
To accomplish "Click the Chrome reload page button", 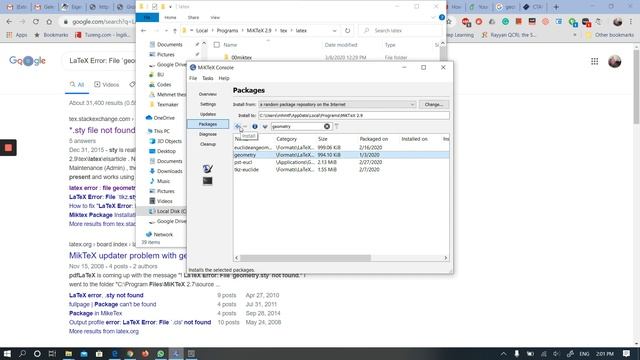I will click(x=36, y=22).
